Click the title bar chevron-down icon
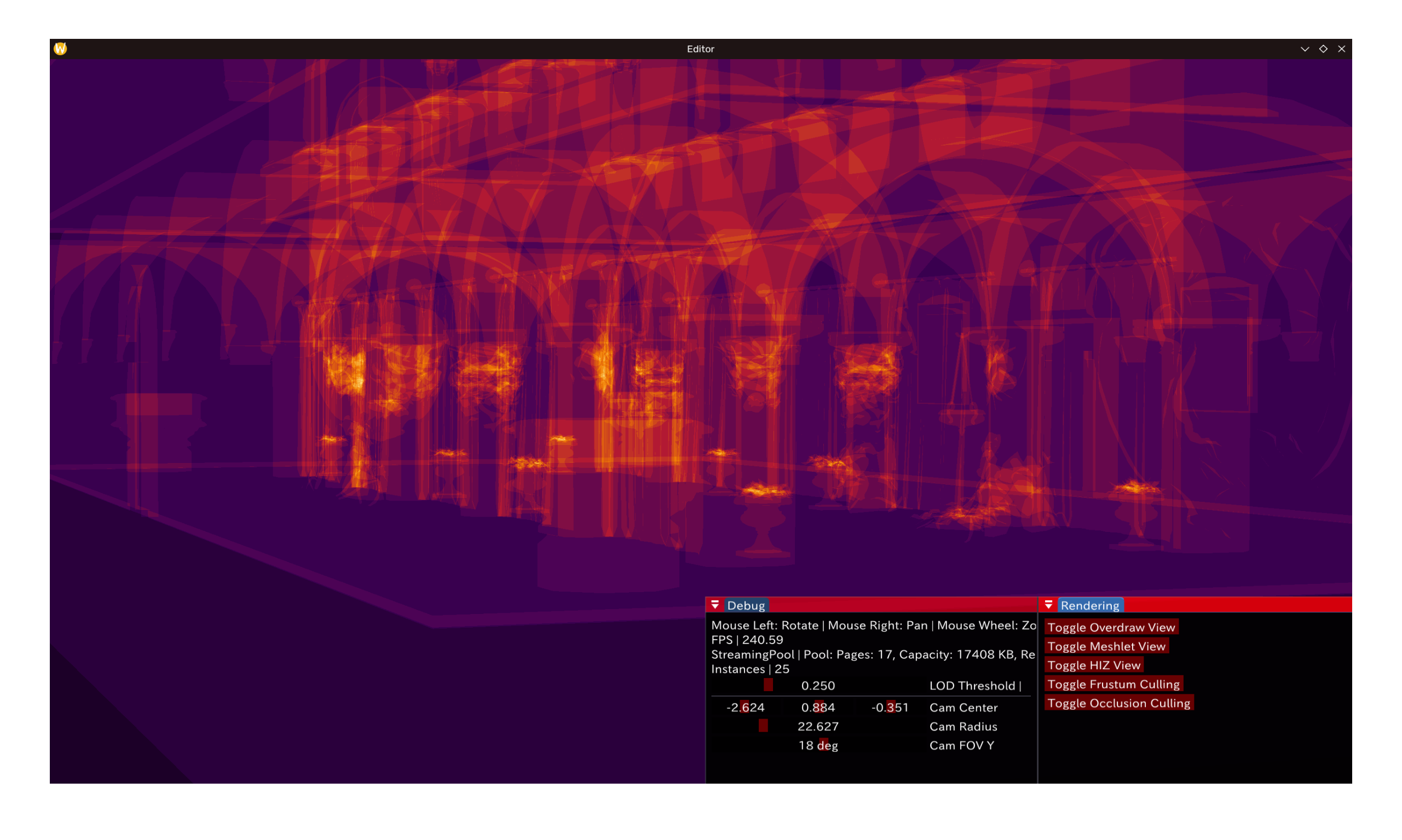The width and height of the screenshot is (1402, 840). coord(1305,49)
